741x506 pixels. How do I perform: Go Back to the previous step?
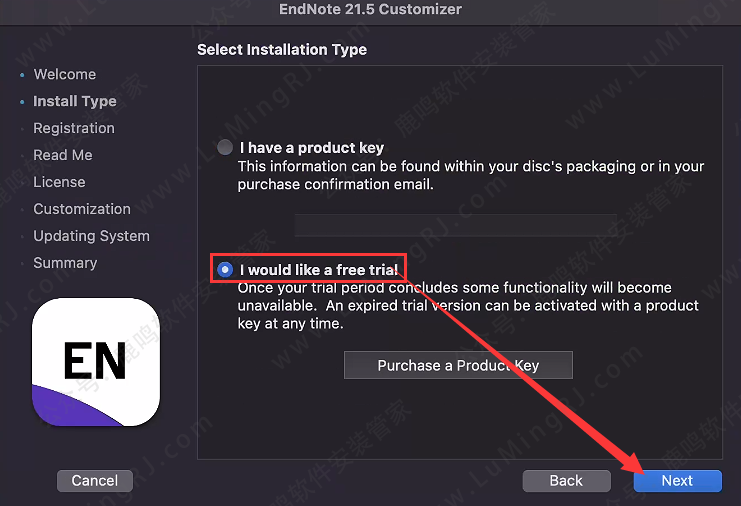pos(566,480)
